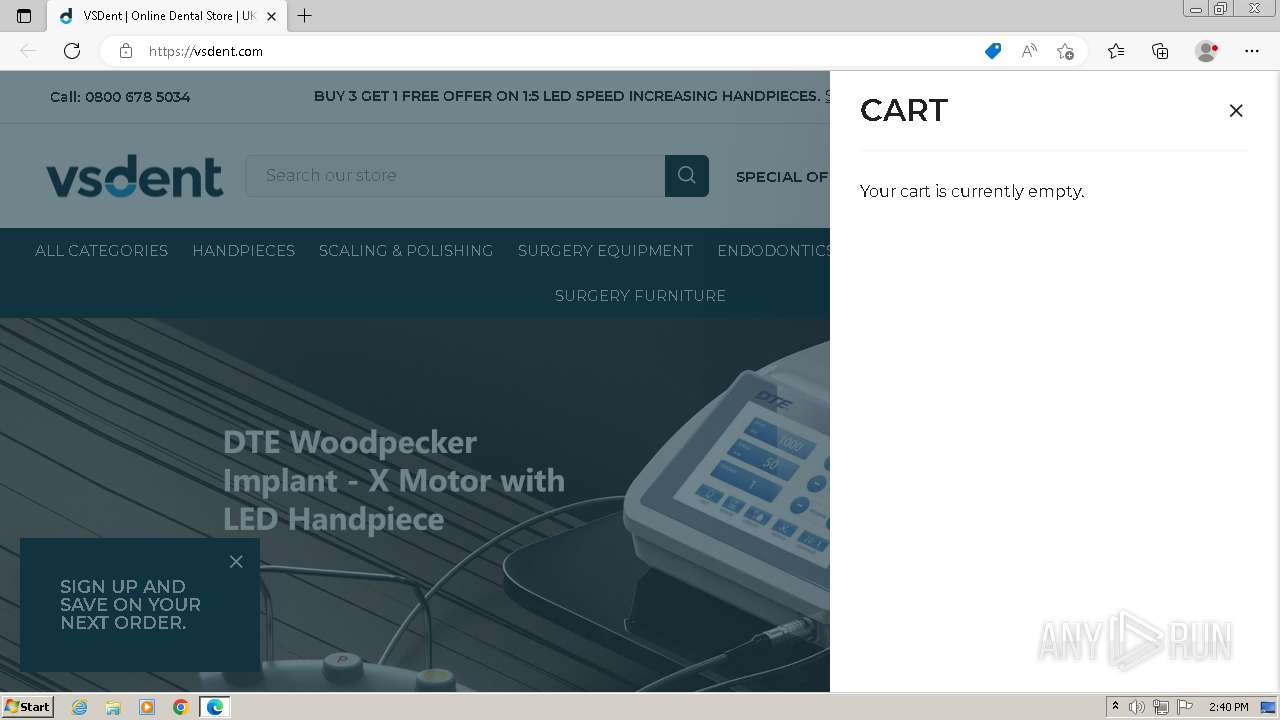Open the tab actions menu icon

pyautogui.click(x=24, y=16)
